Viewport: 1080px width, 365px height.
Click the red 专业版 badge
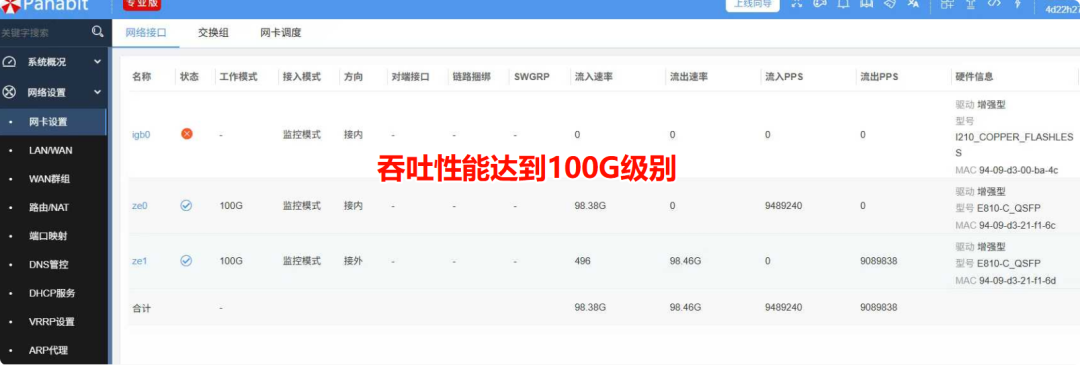point(142,4)
